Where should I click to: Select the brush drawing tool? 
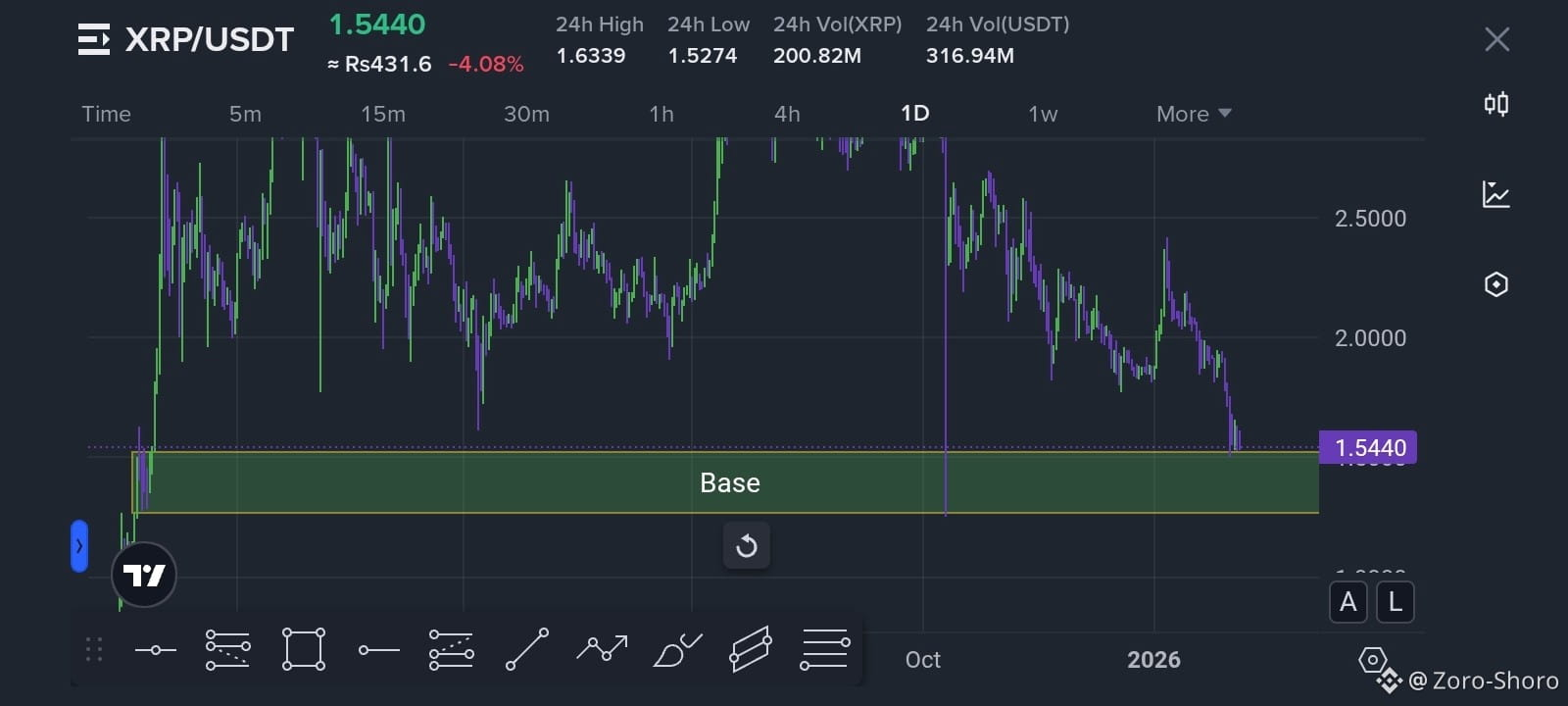[676, 649]
